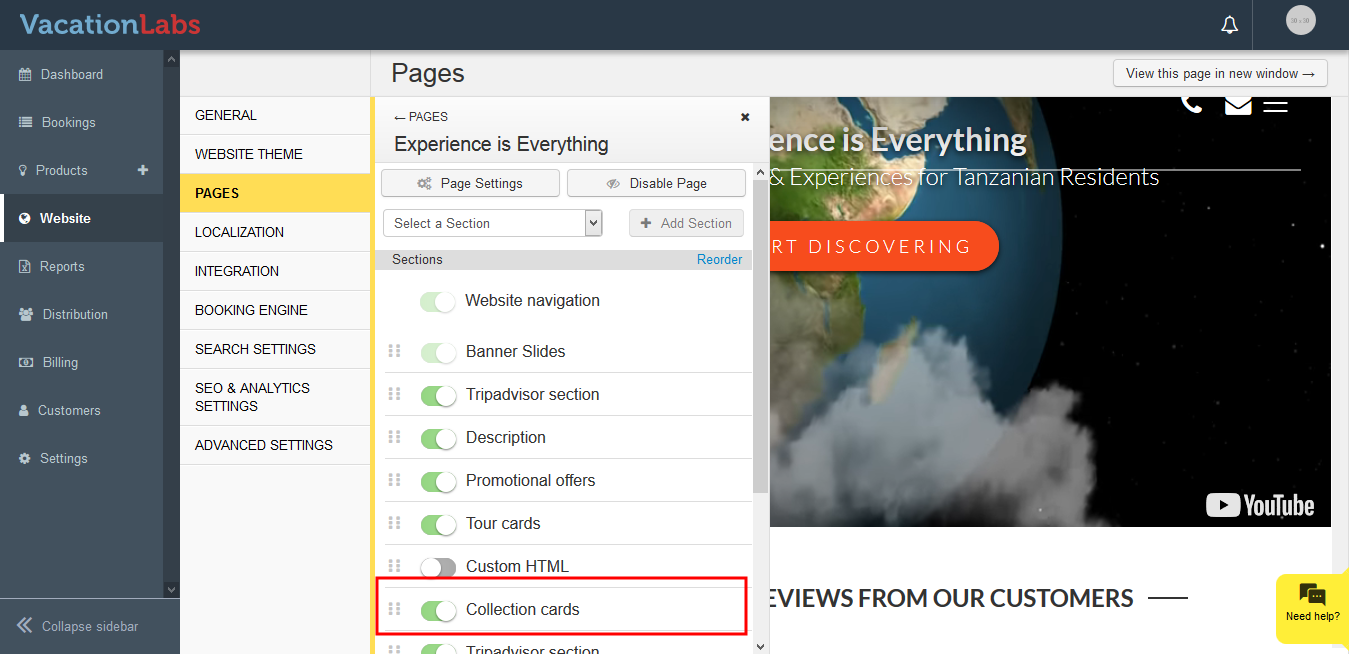The width and height of the screenshot is (1349, 654).
Task: Turn off the Tour cards toggle
Action: (438, 524)
